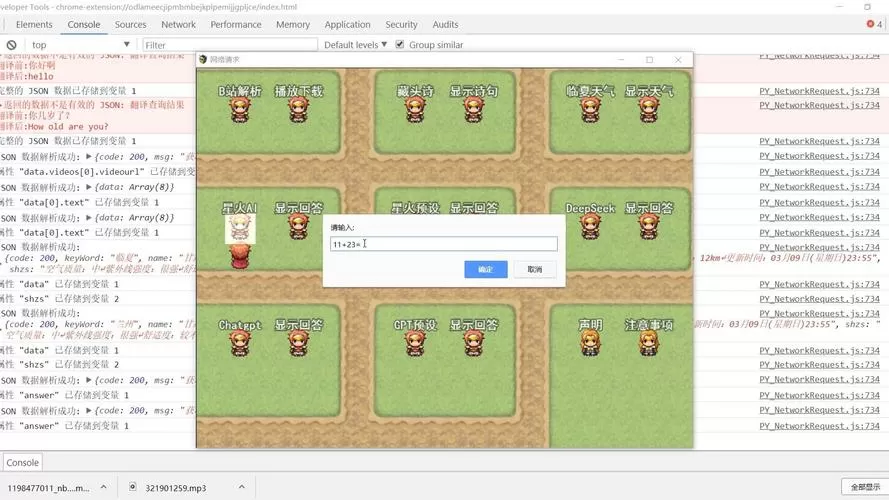Click the 显示回答 sprite beside DeepSeek
The width and height of the screenshot is (889, 500).
click(649, 227)
